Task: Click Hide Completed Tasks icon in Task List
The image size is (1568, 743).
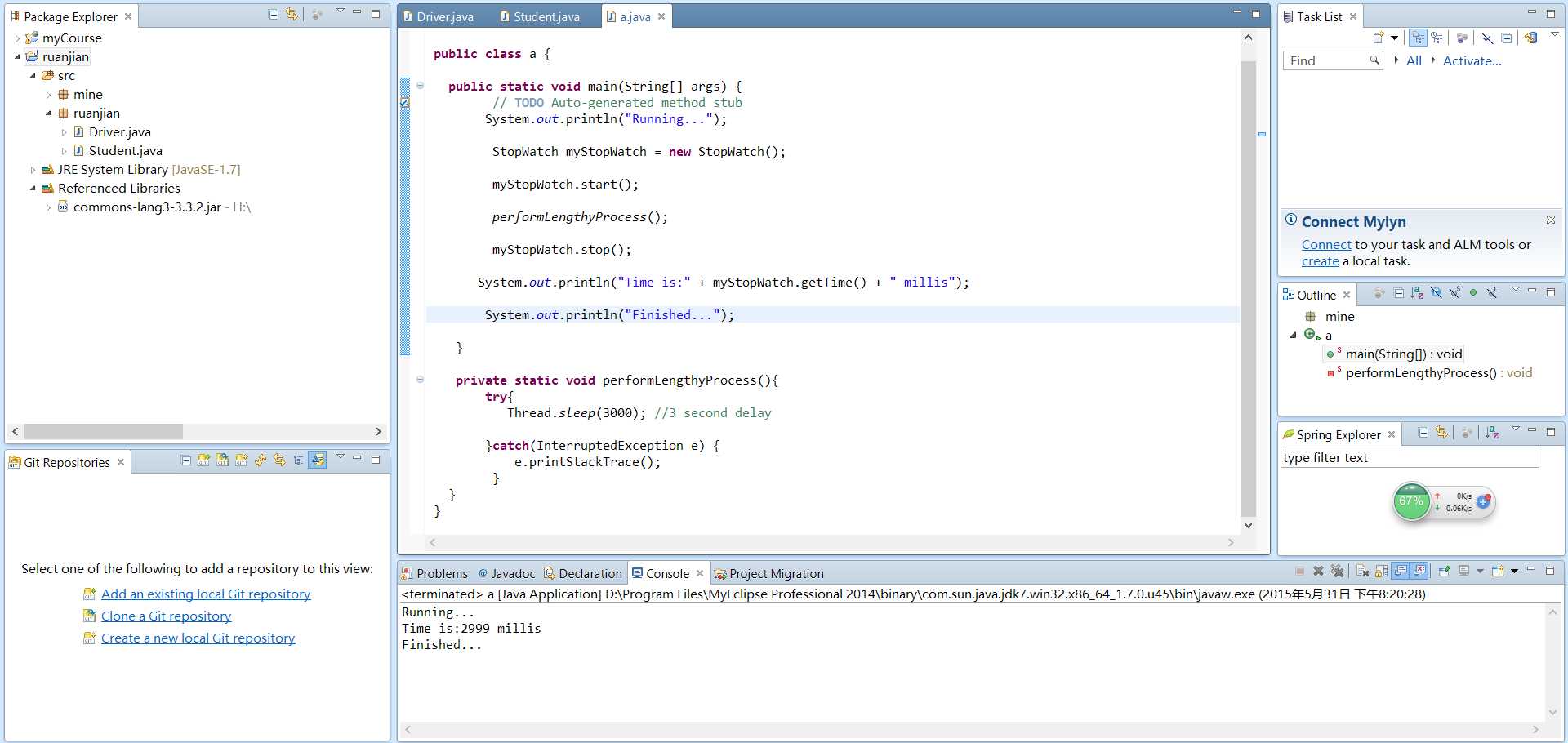Action: point(1487,38)
